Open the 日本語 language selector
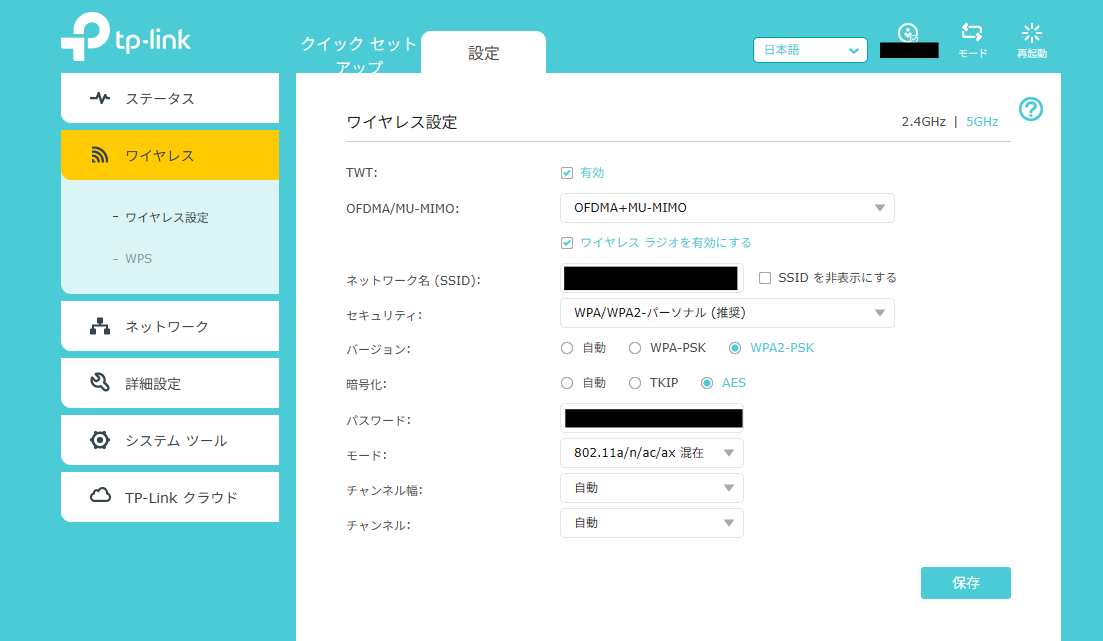Viewport: 1103px width, 641px height. tap(810, 50)
